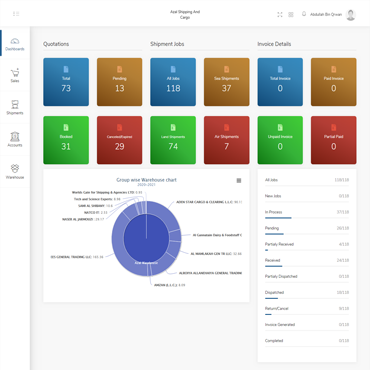Select the Dispatched row label
Viewport: 370px width, 370px height.
[274, 292]
